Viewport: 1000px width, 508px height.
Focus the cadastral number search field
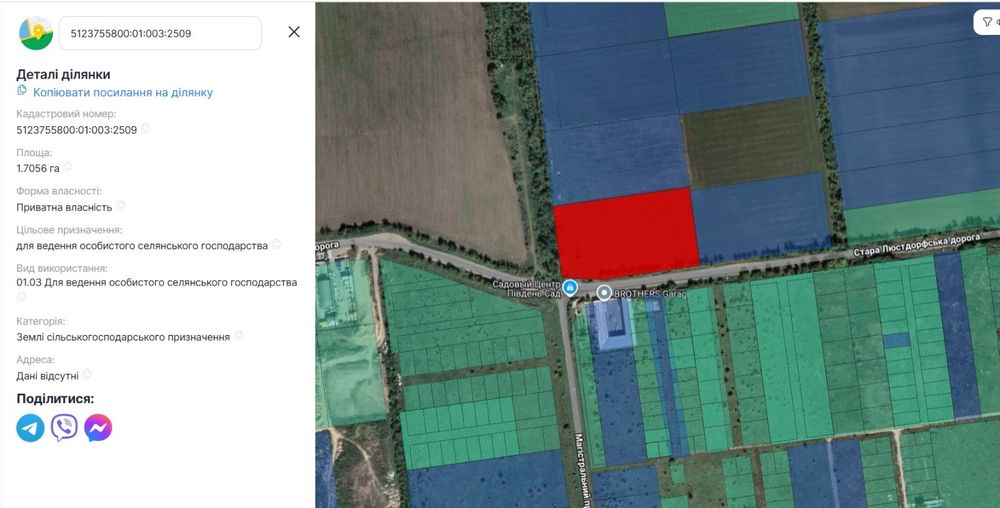[x=160, y=33]
